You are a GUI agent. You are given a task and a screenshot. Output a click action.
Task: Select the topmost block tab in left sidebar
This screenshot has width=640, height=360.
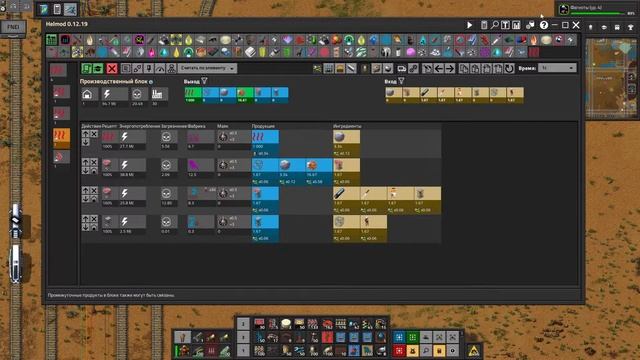click(x=58, y=70)
